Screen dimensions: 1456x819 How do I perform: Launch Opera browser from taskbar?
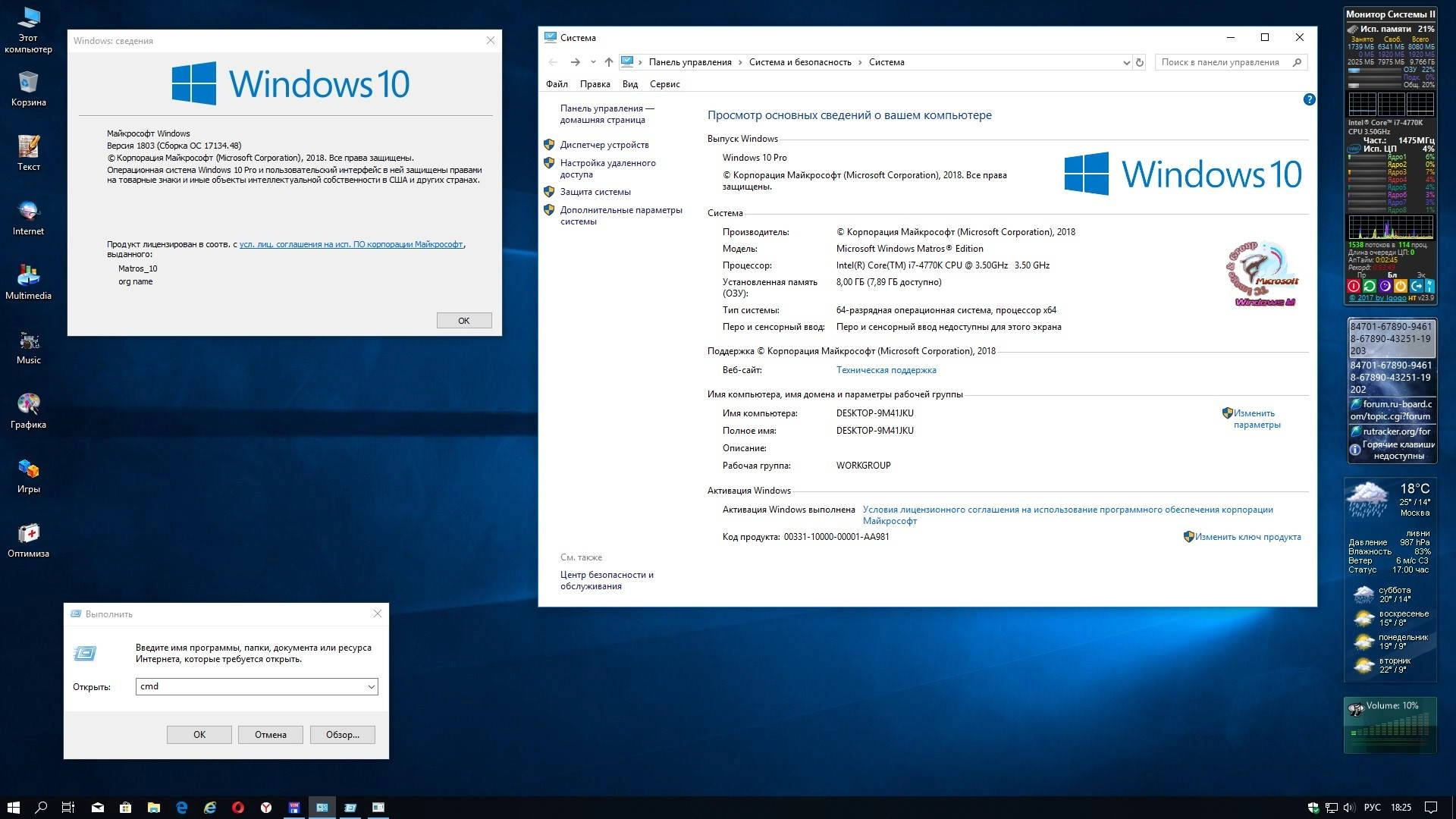click(x=238, y=808)
